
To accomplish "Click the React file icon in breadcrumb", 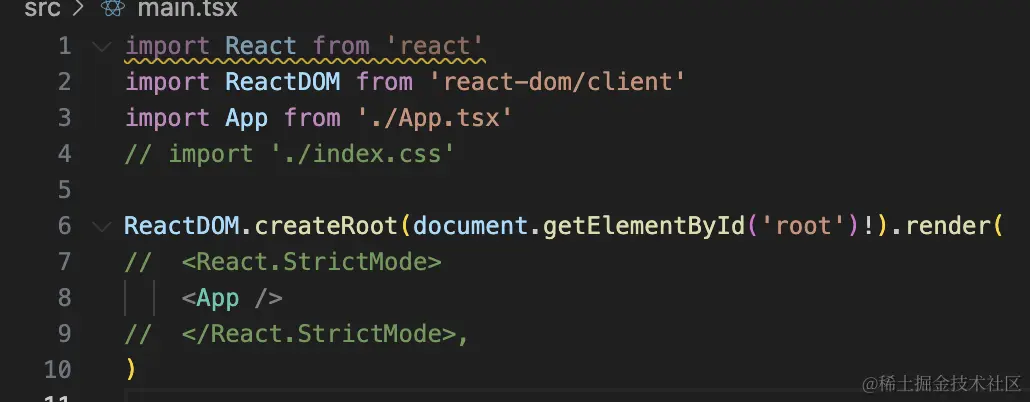I will 113,9.
